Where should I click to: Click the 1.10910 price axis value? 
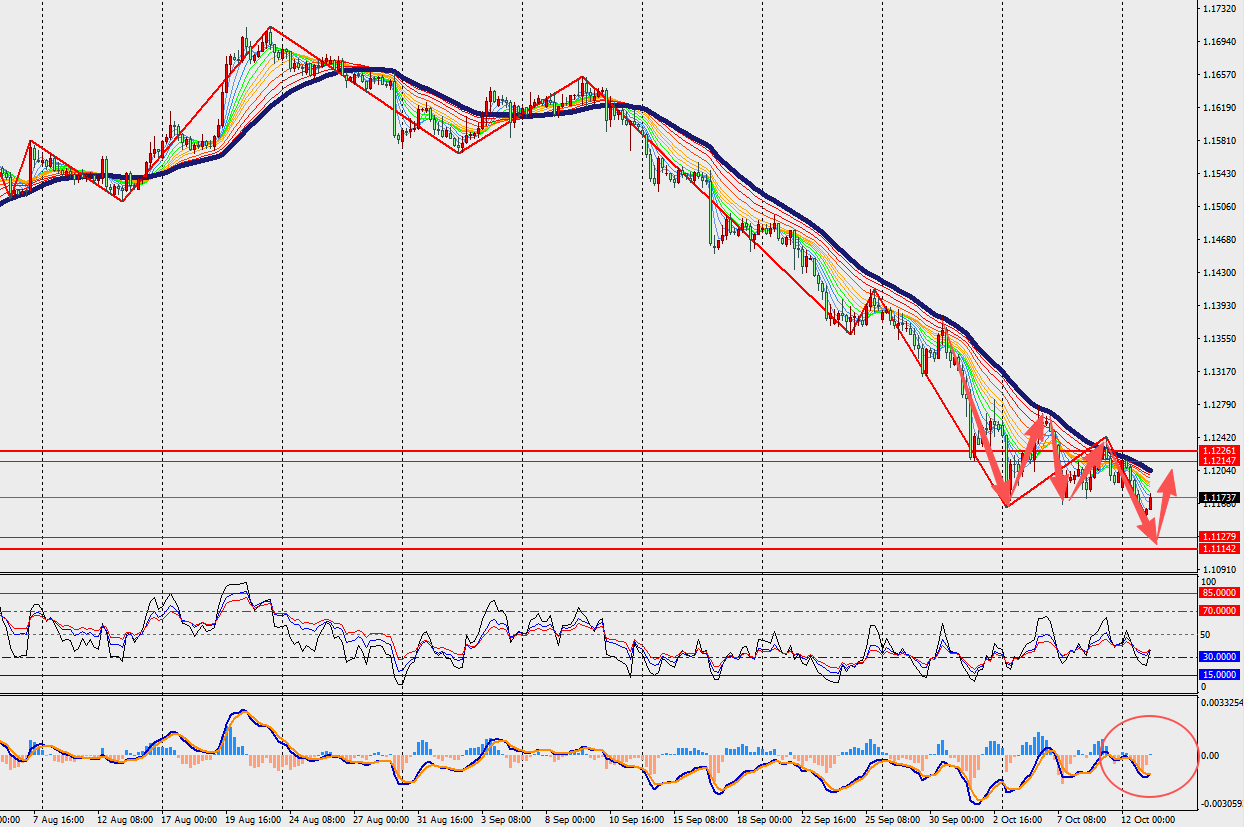coord(1221,569)
